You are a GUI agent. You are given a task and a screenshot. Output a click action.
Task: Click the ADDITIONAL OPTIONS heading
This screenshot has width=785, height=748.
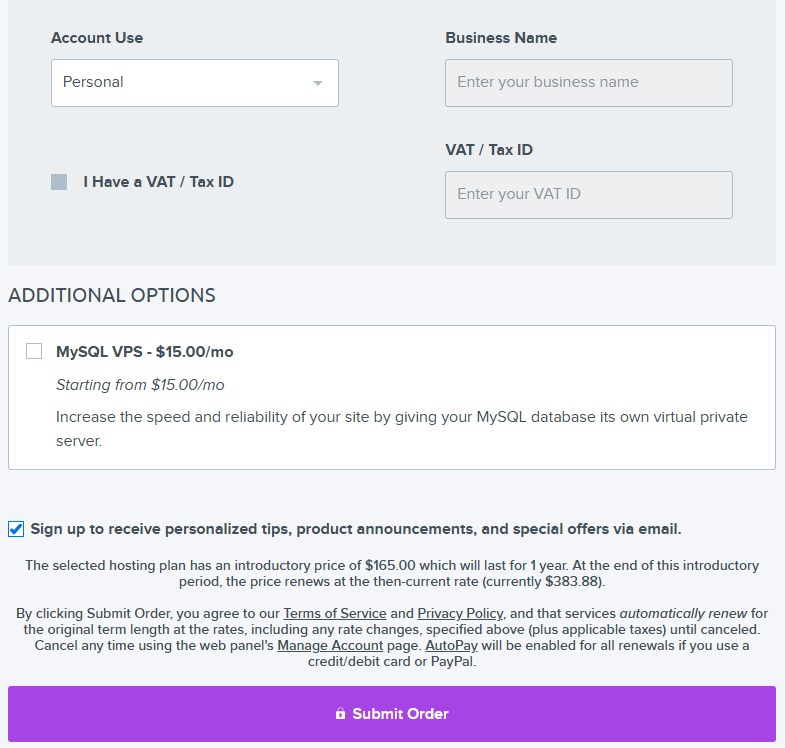click(x=112, y=295)
